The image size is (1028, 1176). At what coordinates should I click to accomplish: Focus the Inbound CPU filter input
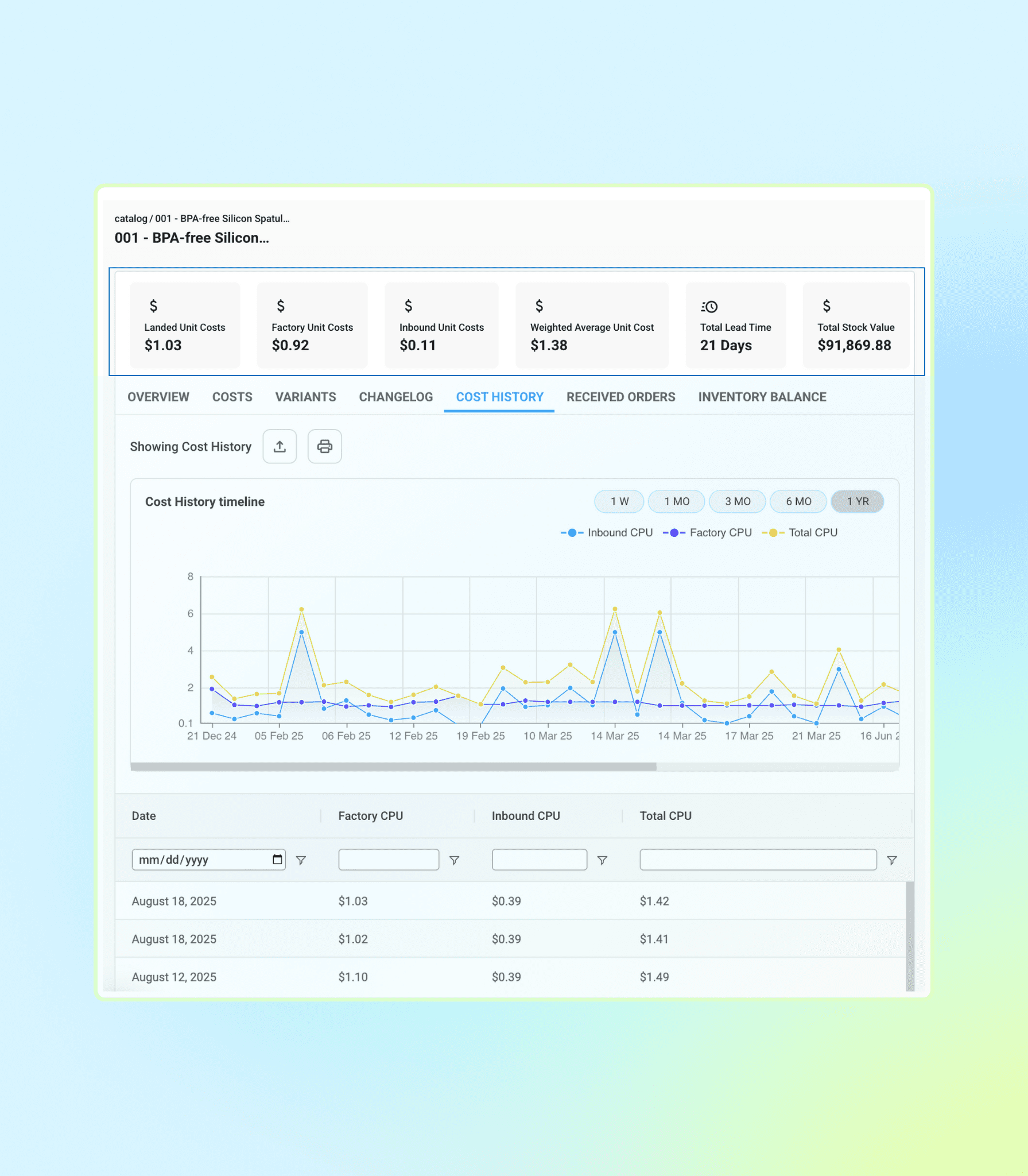[x=540, y=860]
